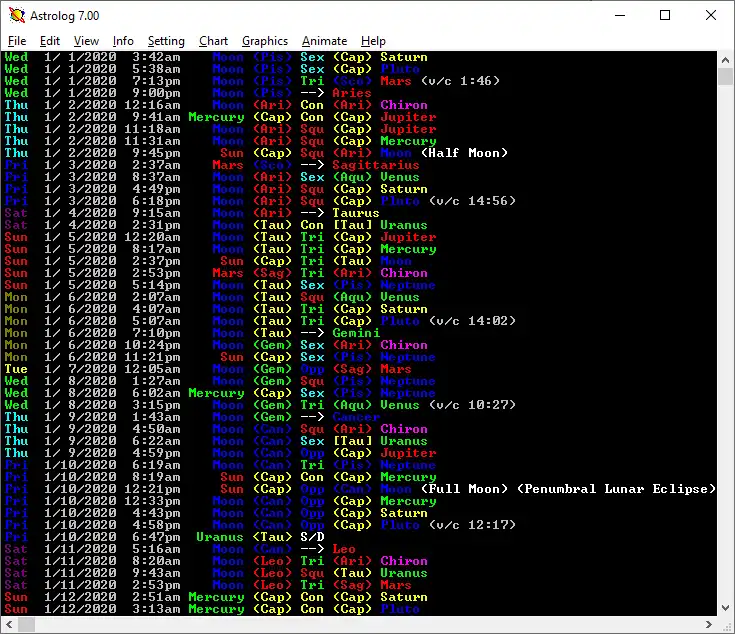Click 'Tue' weekday in 1/7/2020 row

[16, 369]
